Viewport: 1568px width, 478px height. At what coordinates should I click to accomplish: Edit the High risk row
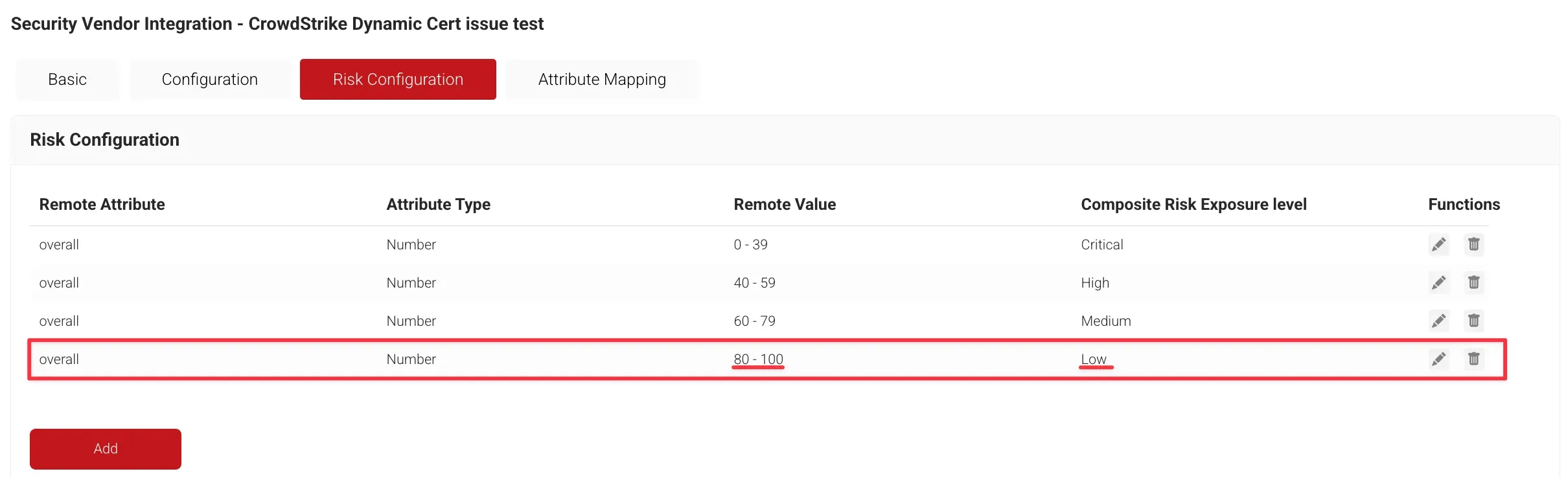1438,283
